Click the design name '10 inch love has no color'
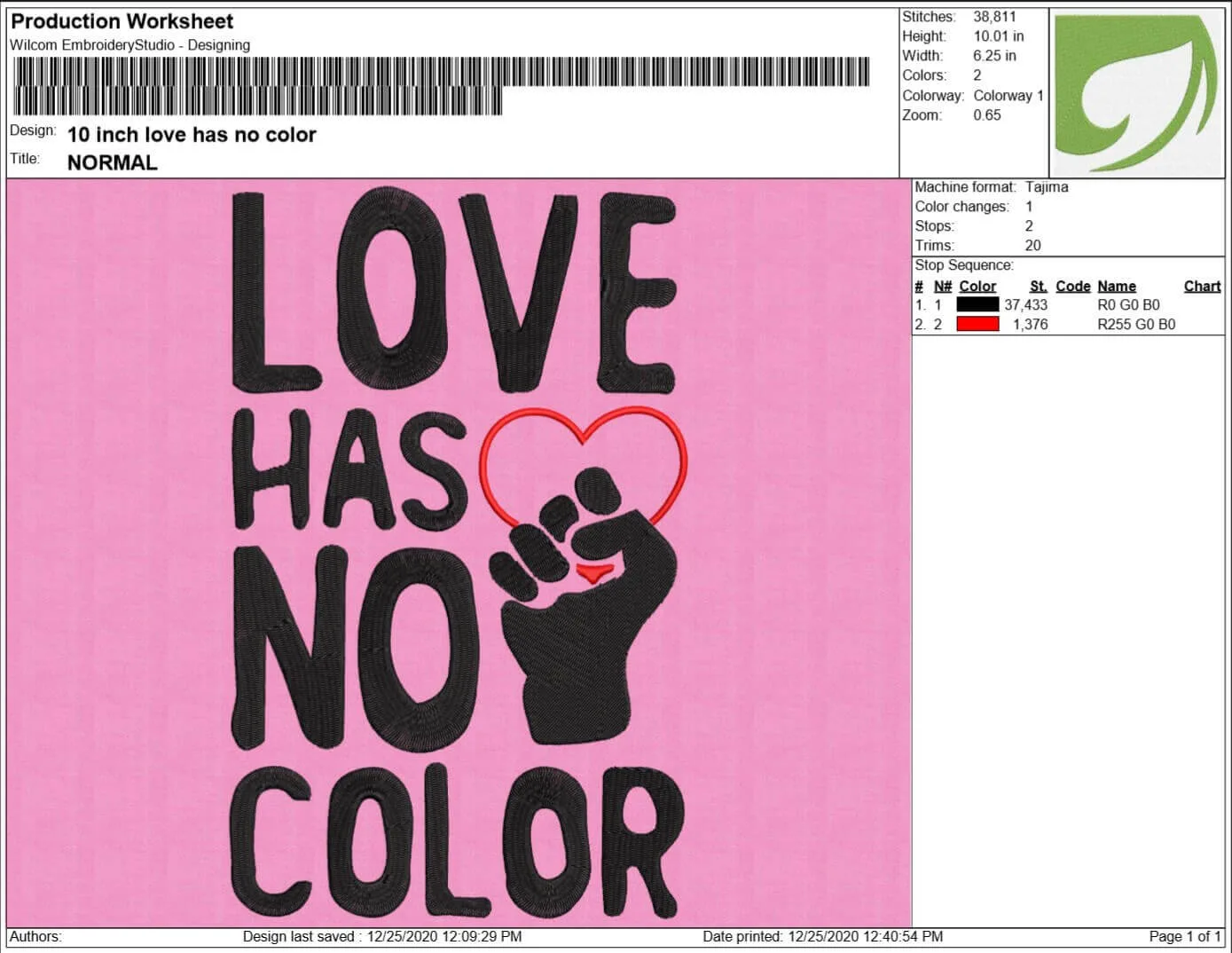Image resolution: width=1232 pixels, height=953 pixels. 192,135
